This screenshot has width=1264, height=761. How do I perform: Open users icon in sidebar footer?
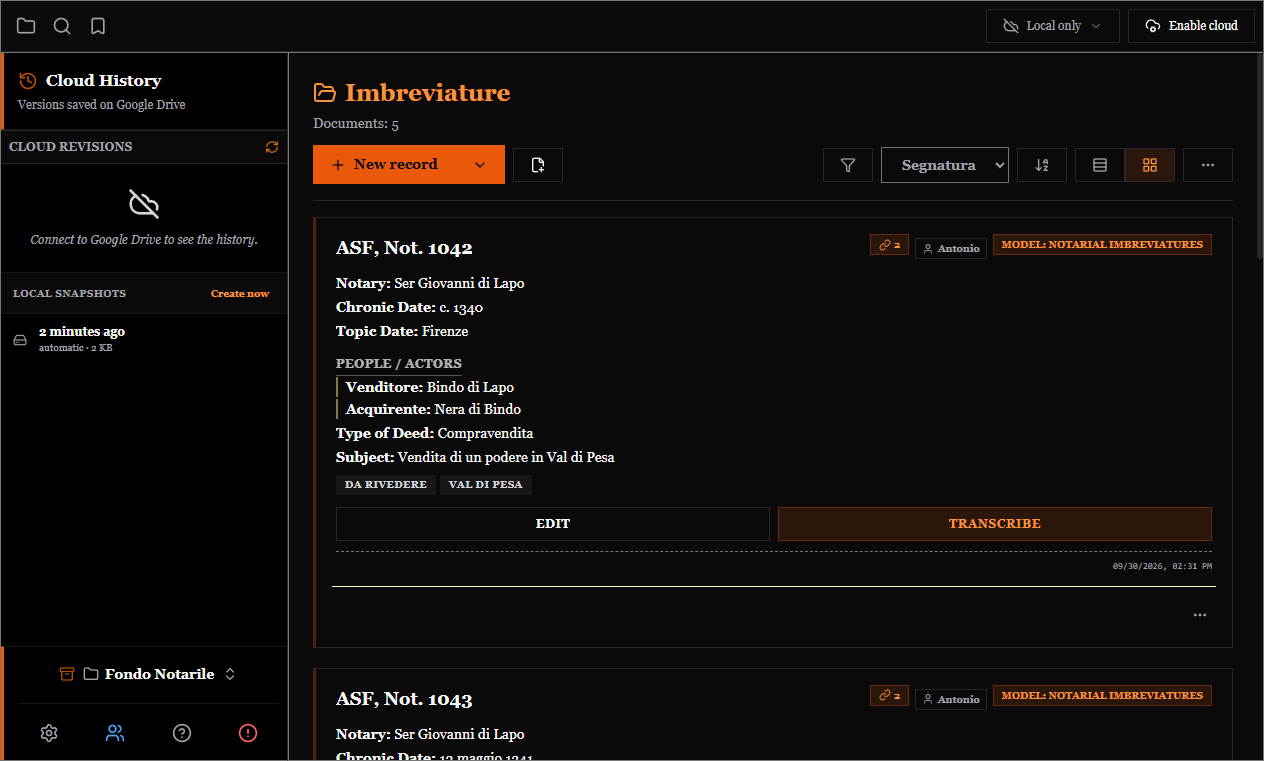pos(115,733)
